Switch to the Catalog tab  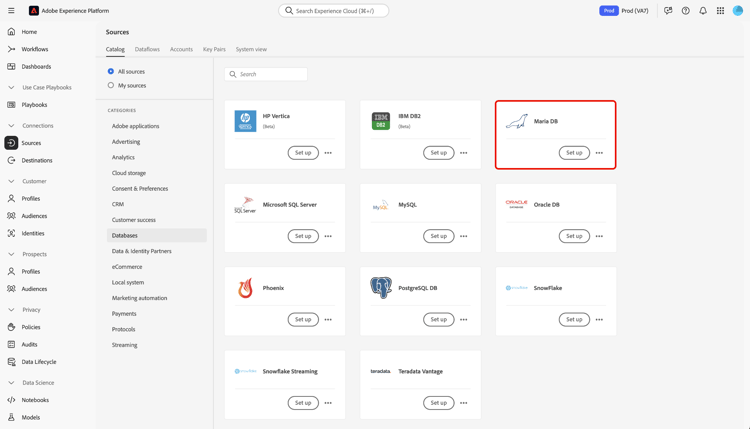tap(115, 49)
